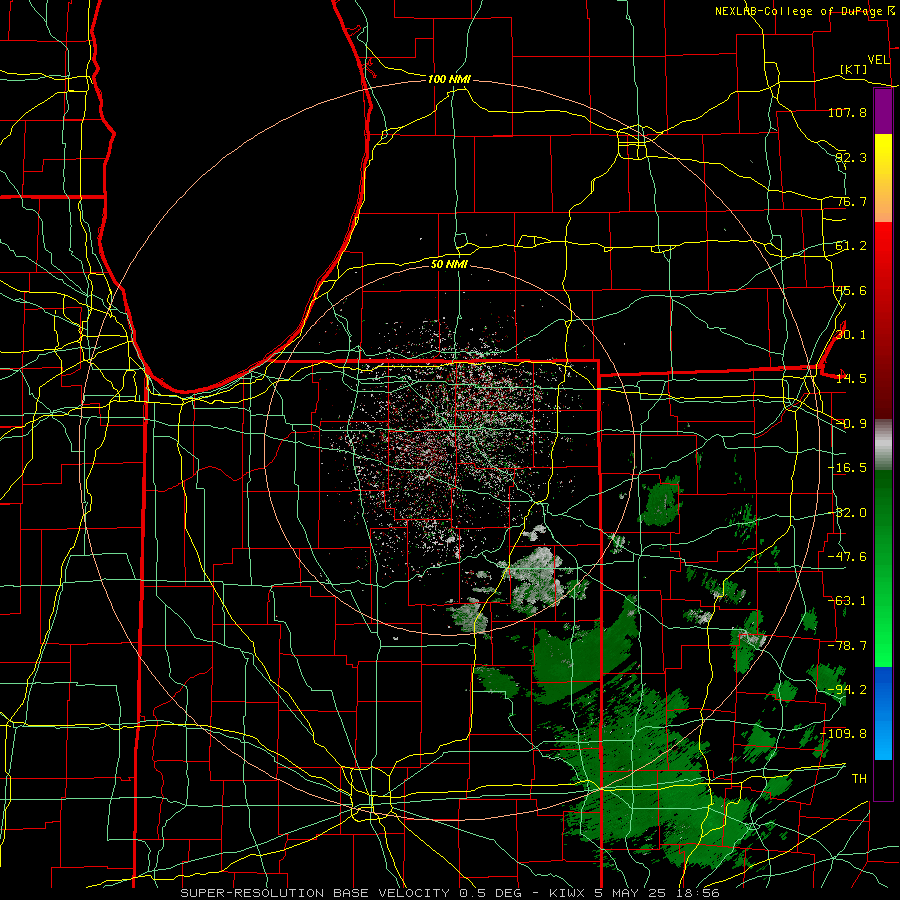Select the 14.5 velocity scale label
The height and width of the screenshot is (900, 900).
[x=851, y=379]
